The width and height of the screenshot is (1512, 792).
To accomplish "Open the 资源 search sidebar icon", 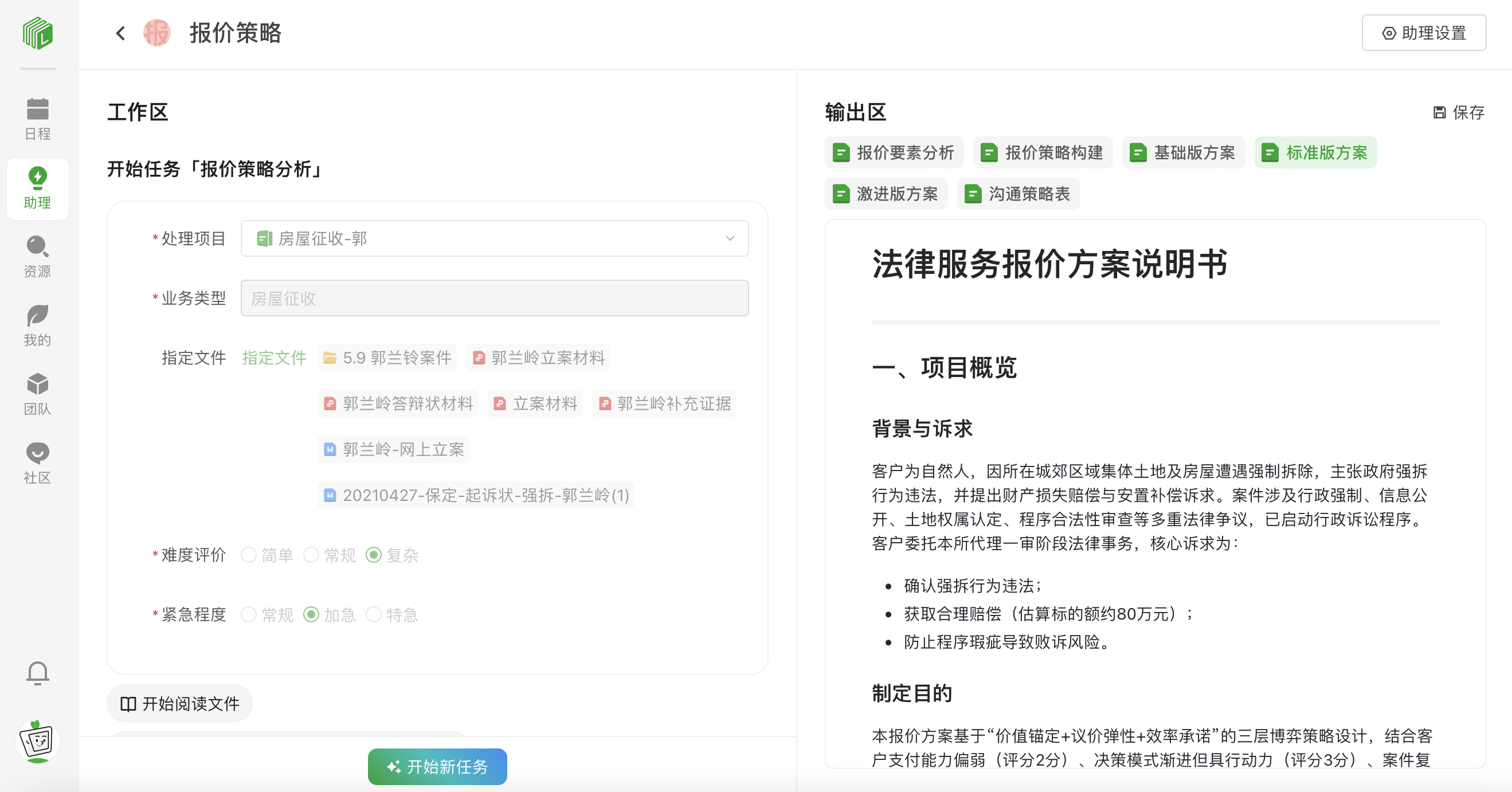I will click(38, 257).
